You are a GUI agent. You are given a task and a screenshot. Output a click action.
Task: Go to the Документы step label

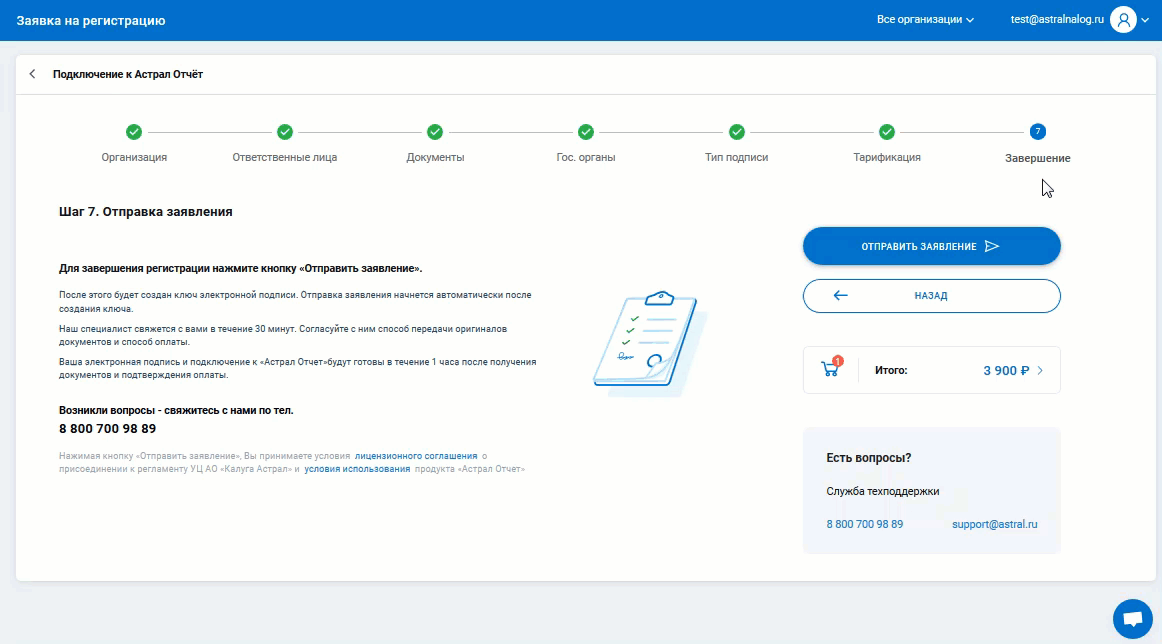[435, 157]
